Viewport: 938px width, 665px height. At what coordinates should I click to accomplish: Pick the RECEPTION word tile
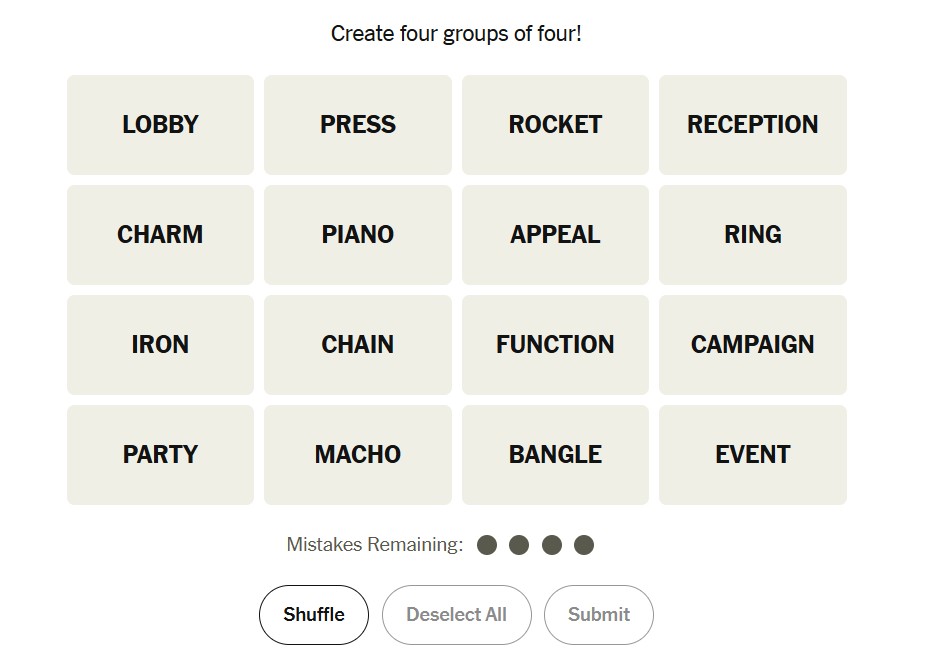click(x=752, y=125)
